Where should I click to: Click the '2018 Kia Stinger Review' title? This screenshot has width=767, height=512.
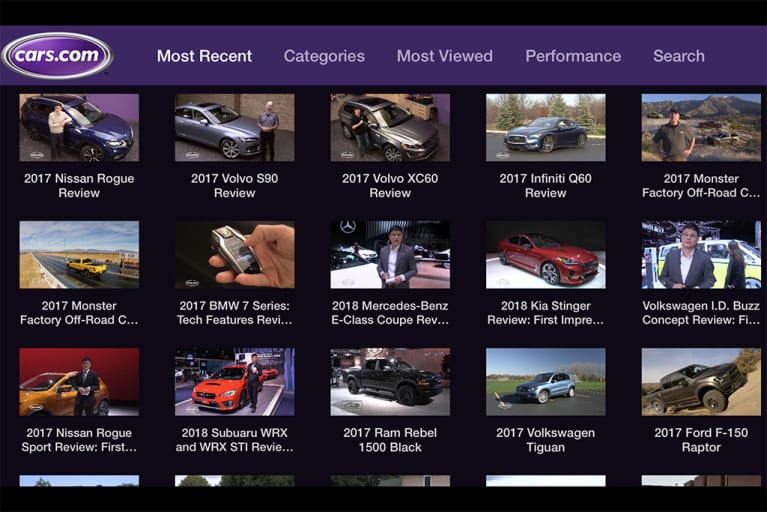click(546, 313)
